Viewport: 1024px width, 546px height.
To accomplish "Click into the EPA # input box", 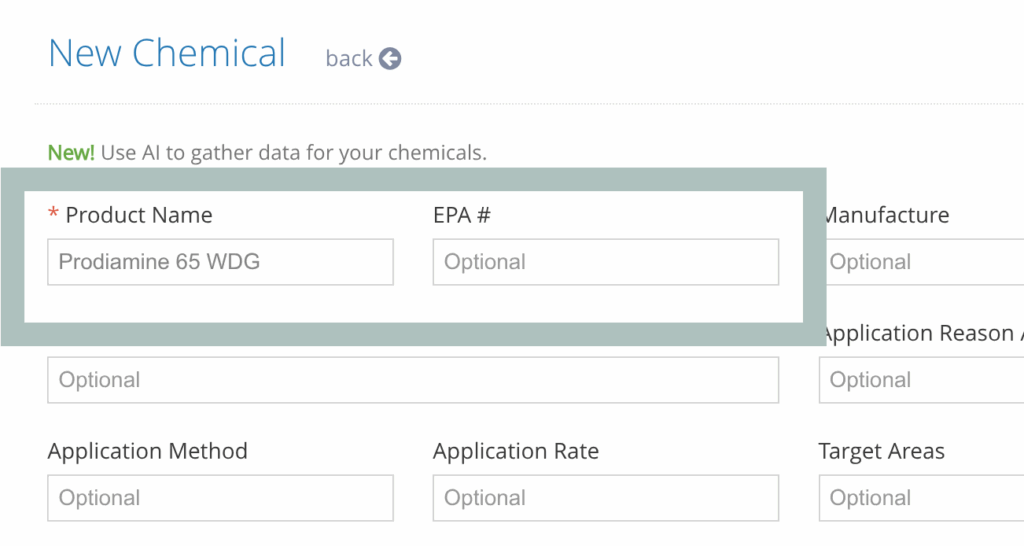I will (x=605, y=262).
